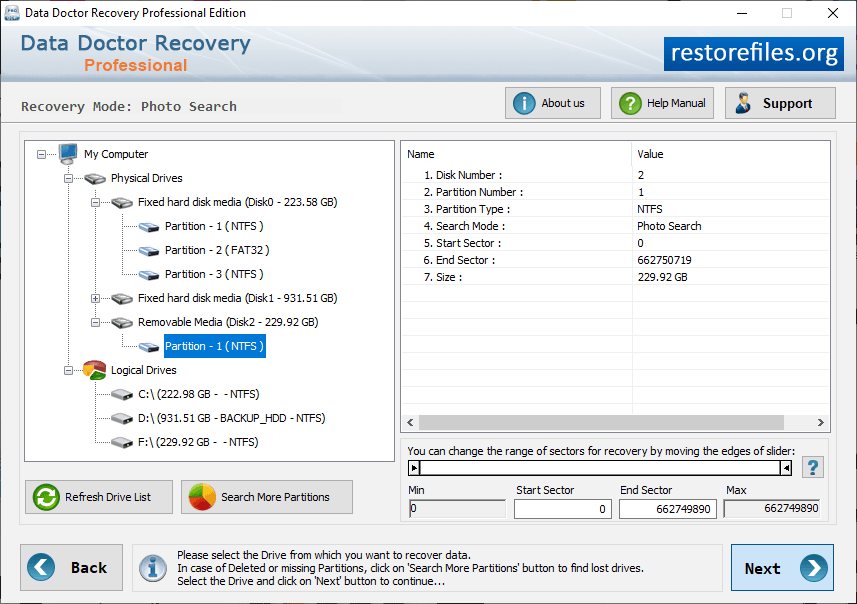
Task: Expand the Disk1 fixed hard disk node
Action: tap(96, 298)
